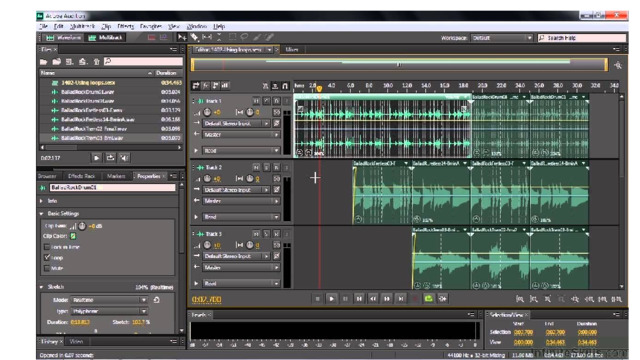Image resolution: width=640 pixels, height=360 pixels.
Task: Switch to Multitrack view
Action: point(106,38)
